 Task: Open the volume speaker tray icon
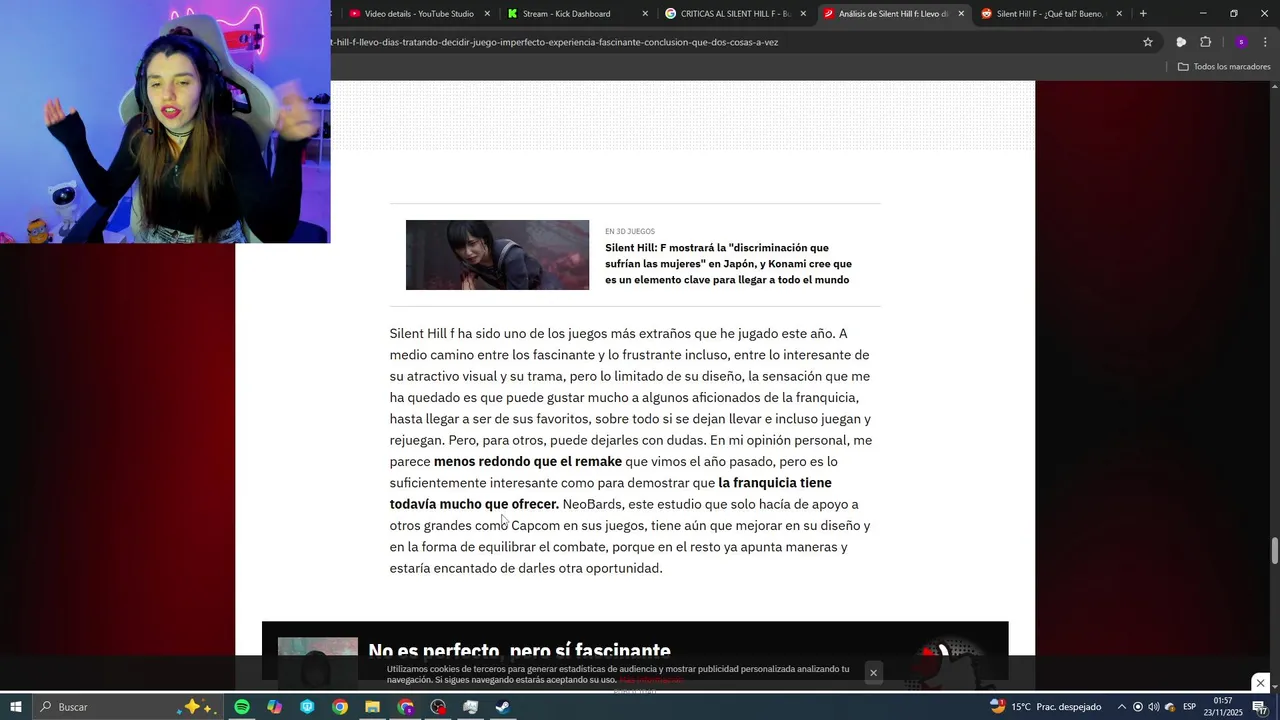click(x=1153, y=707)
